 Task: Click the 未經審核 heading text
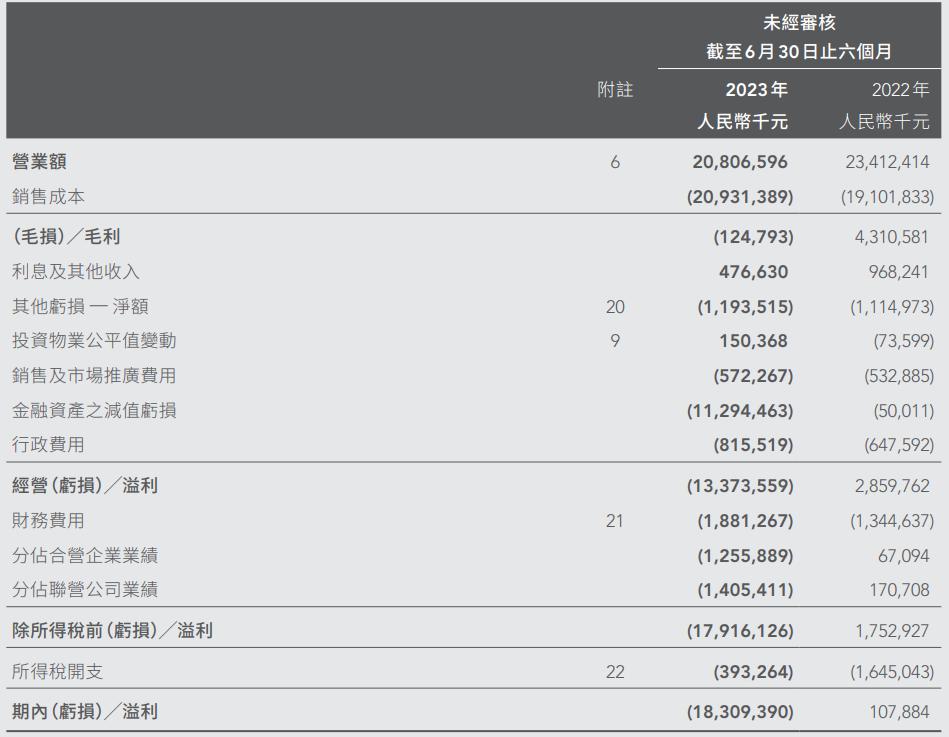(x=799, y=22)
